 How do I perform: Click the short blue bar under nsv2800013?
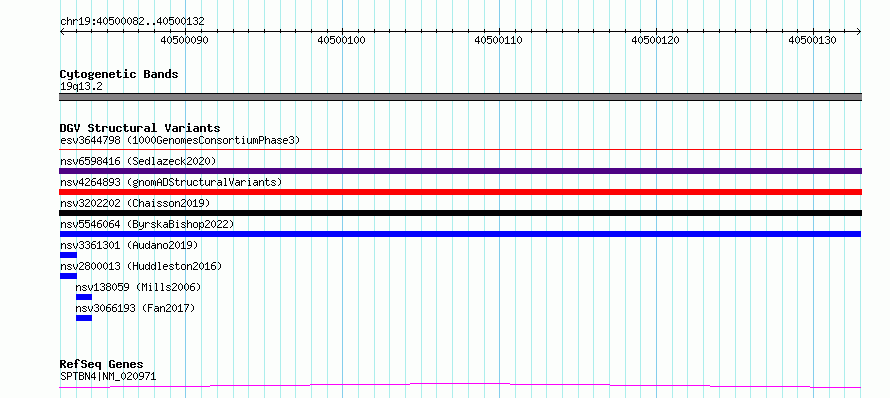pos(68,276)
